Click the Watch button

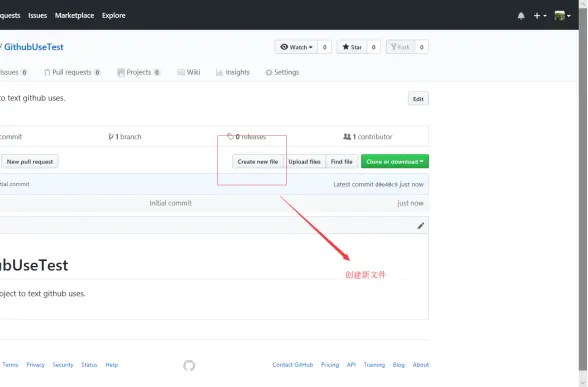(296, 47)
